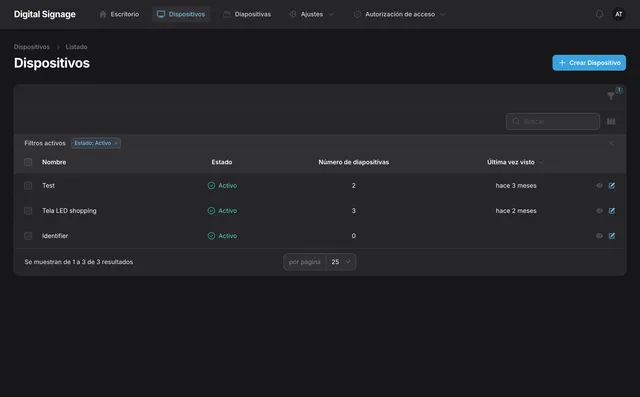Toggle columns via the column manager icon

pyautogui.click(x=611, y=122)
